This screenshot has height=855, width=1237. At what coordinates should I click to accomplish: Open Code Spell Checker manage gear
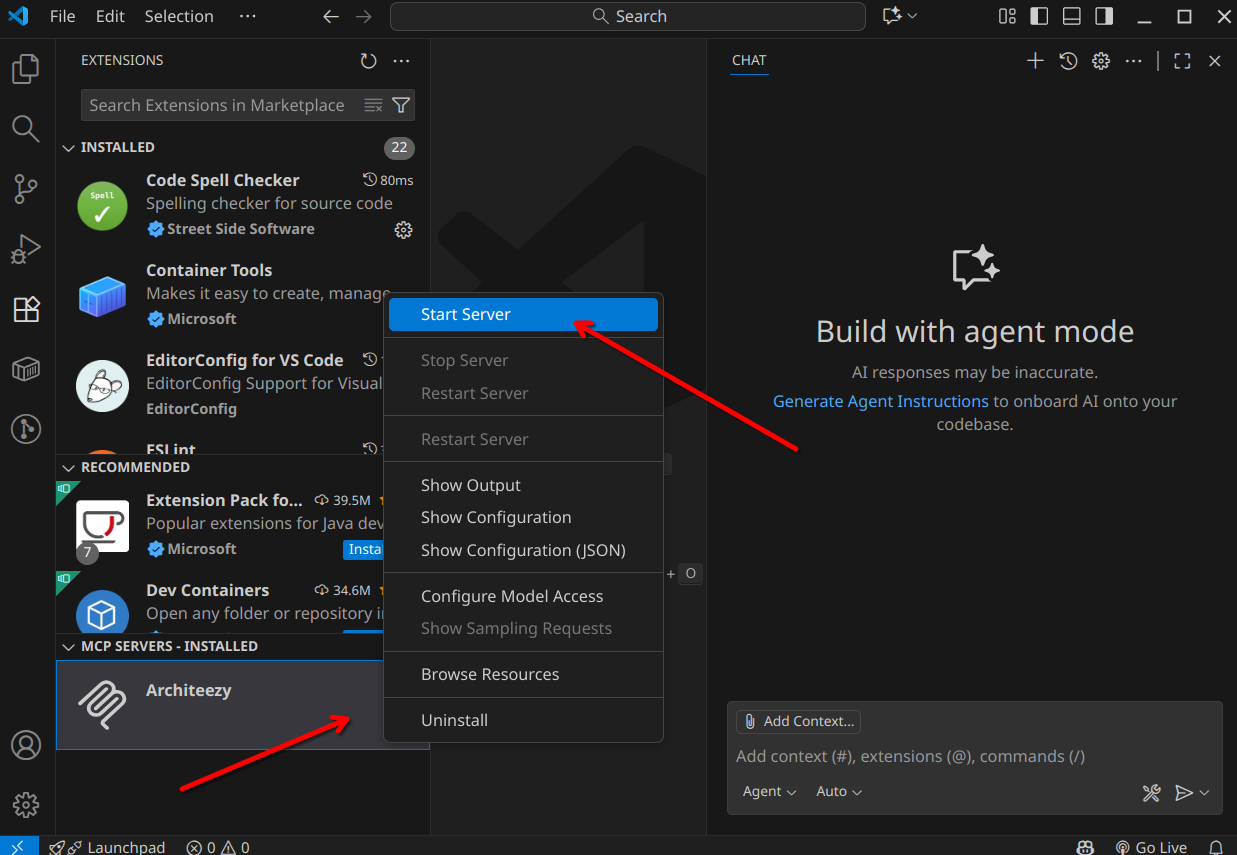tap(403, 230)
